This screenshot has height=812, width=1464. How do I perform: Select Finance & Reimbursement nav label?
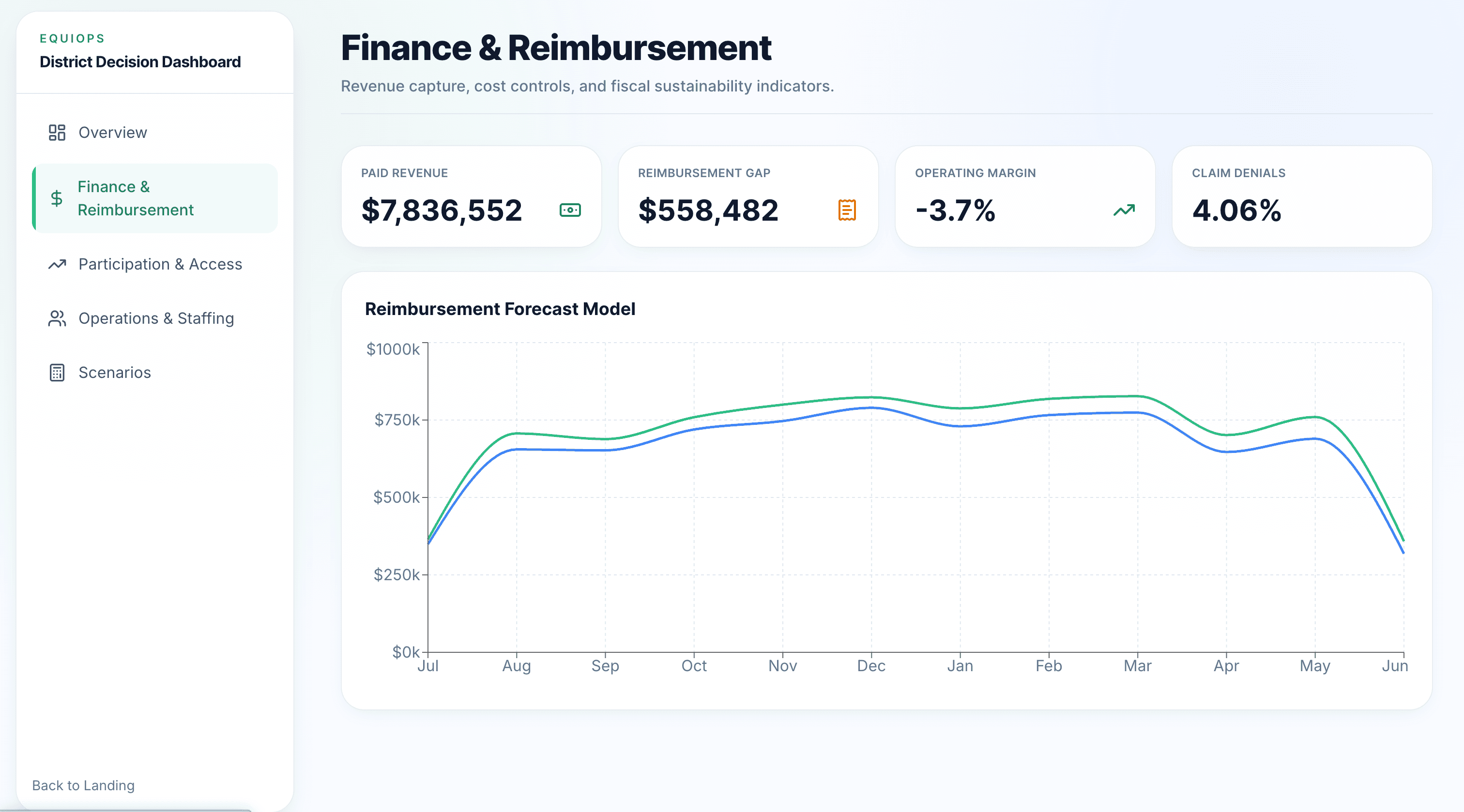point(135,198)
